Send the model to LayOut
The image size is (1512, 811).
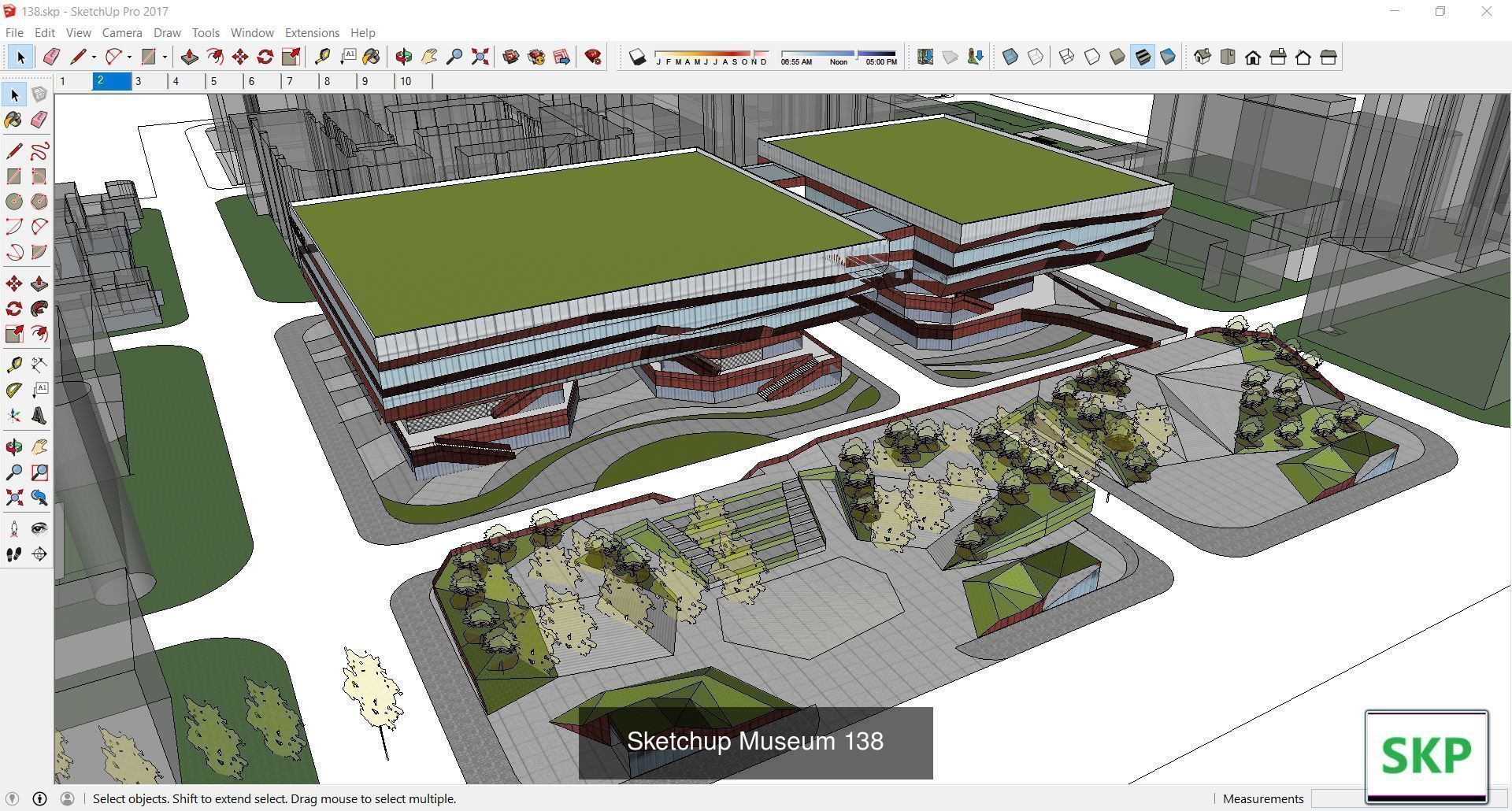(561, 57)
